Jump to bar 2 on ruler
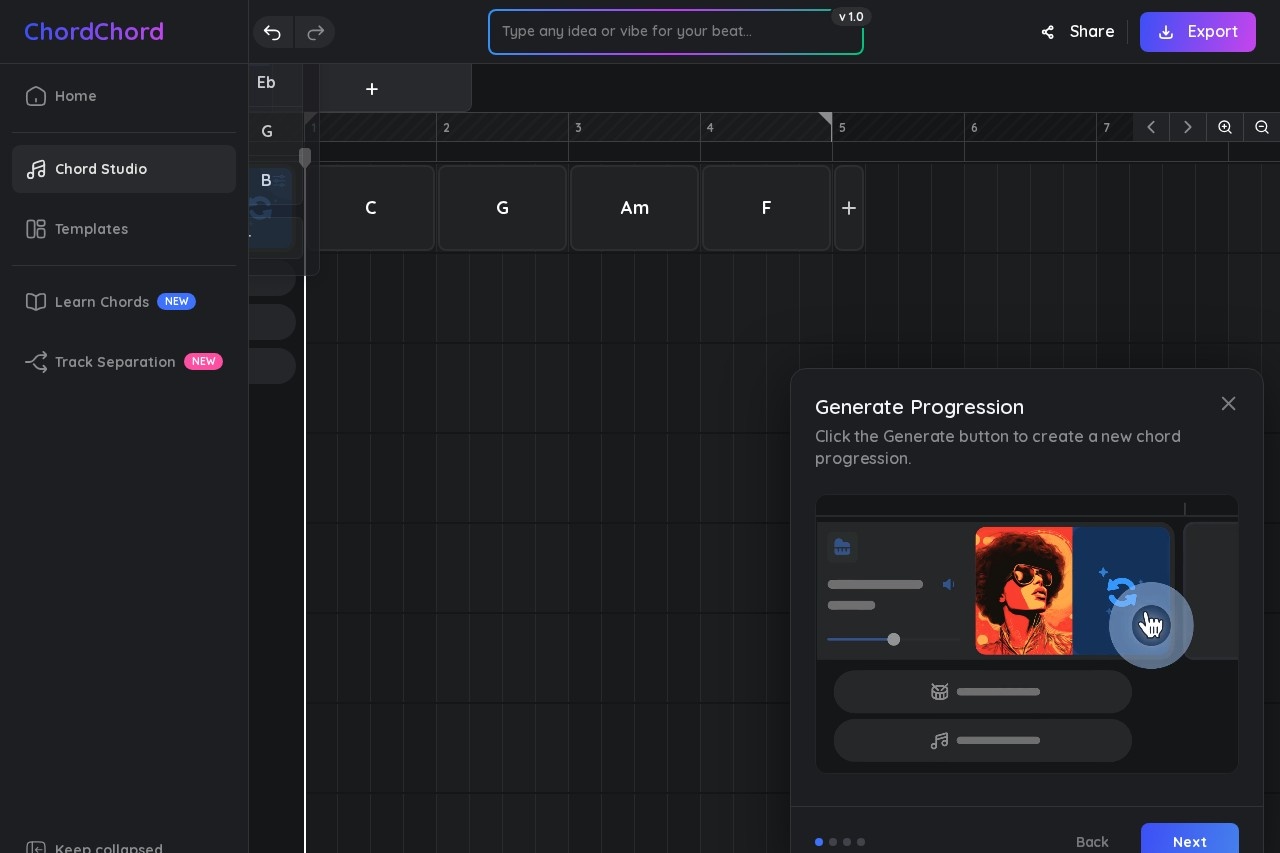Screen dimensions: 1280x853 [446, 127]
